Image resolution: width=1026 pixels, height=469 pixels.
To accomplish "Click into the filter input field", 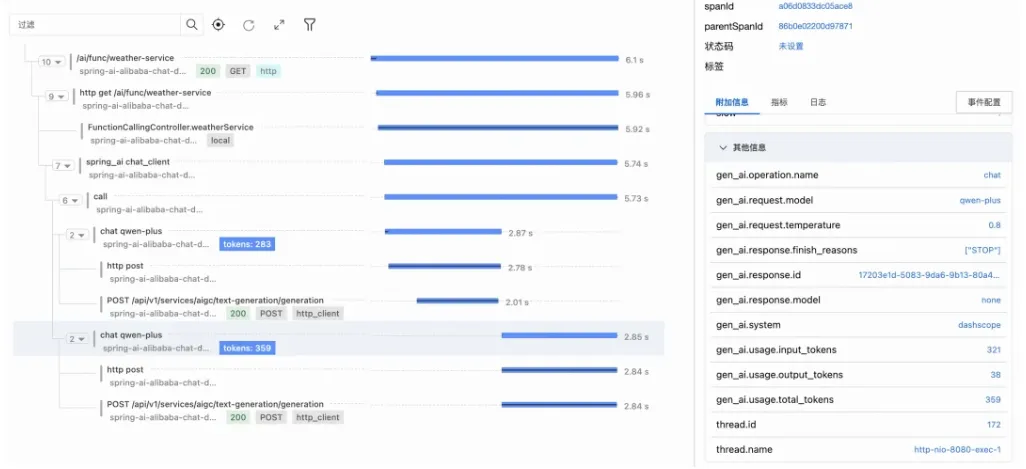I will 95,25.
